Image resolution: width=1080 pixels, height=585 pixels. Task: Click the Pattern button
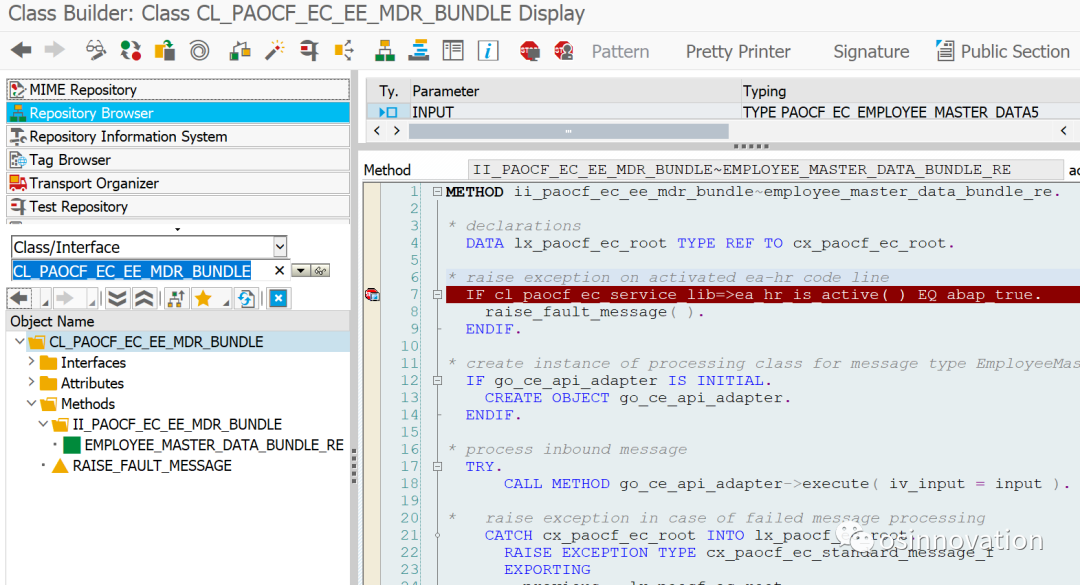coord(620,52)
